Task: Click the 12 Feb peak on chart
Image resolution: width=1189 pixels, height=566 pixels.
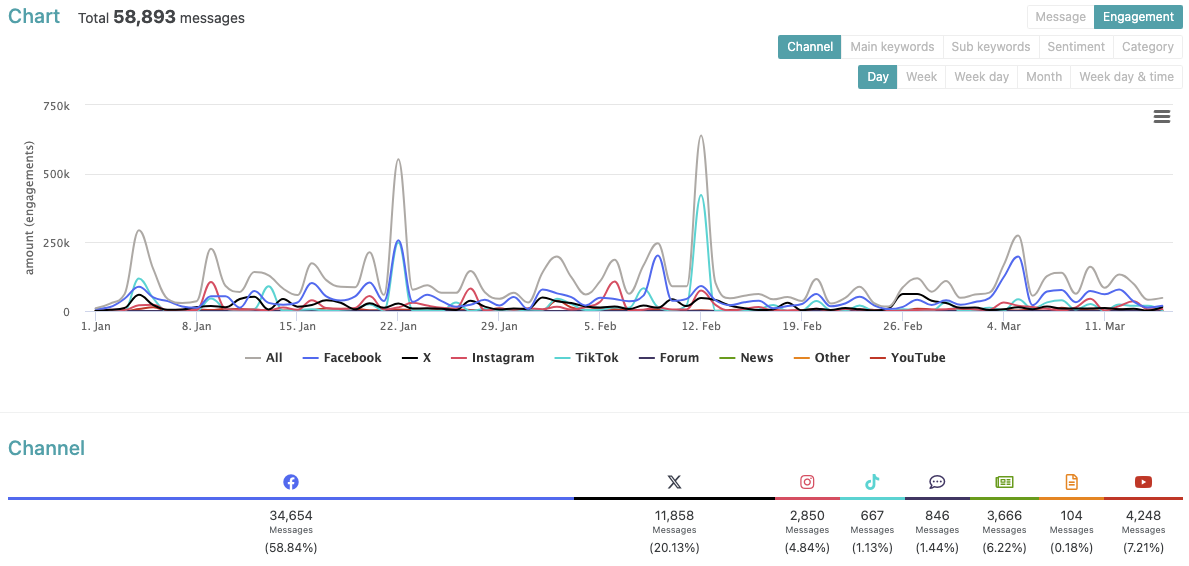Action: click(701, 137)
